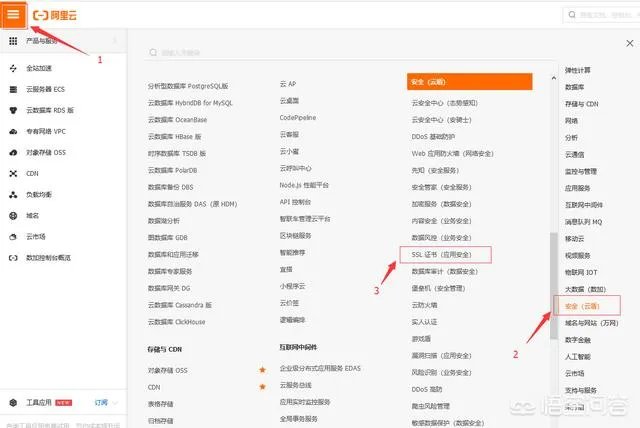The height and width of the screenshot is (428, 640).
Task: Click the magnifier icon in top search bar
Action: pos(572,15)
